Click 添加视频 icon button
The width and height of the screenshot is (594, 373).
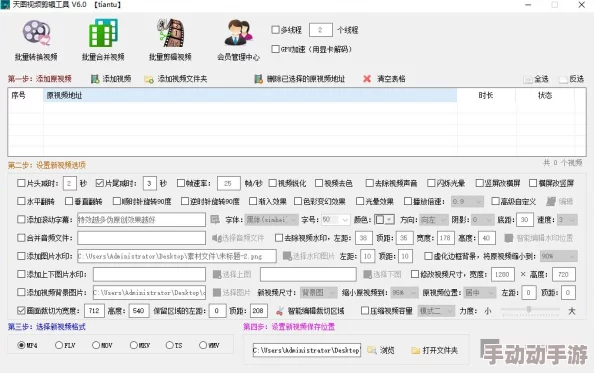pos(95,79)
